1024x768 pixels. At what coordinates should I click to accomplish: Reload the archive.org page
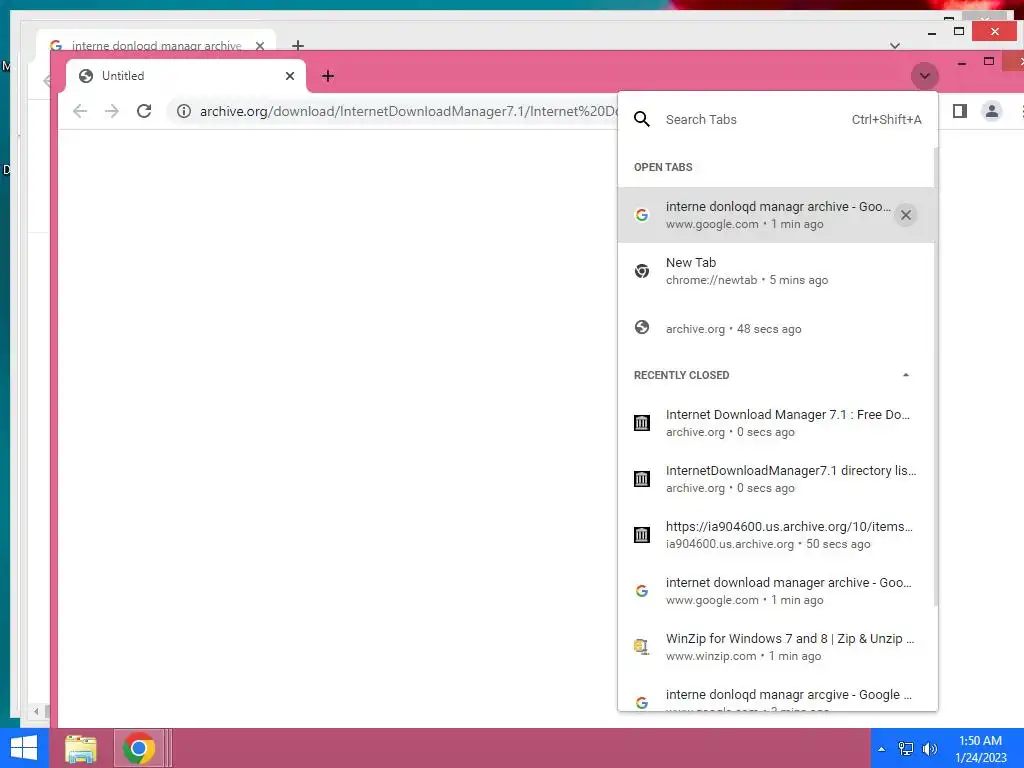[x=144, y=111]
